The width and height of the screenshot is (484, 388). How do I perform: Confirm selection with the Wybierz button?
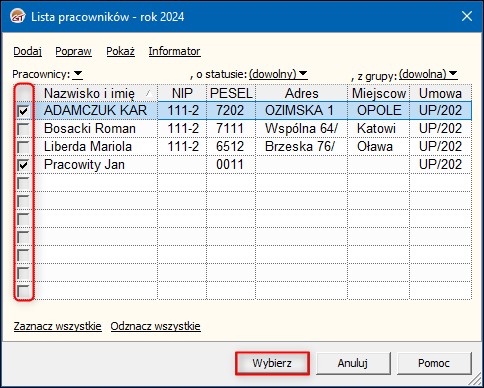[x=272, y=363]
